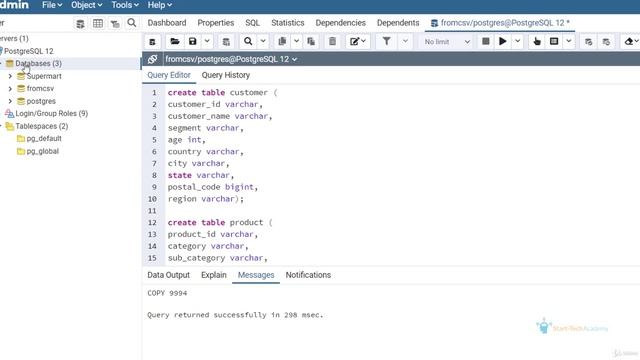Click the Rollback toolbar icon

click(606, 42)
